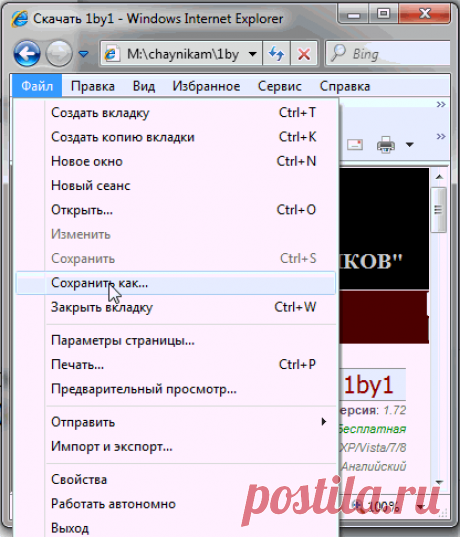
Task: Expand the upper toolbar chevron overflow
Action: tap(441, 104)
